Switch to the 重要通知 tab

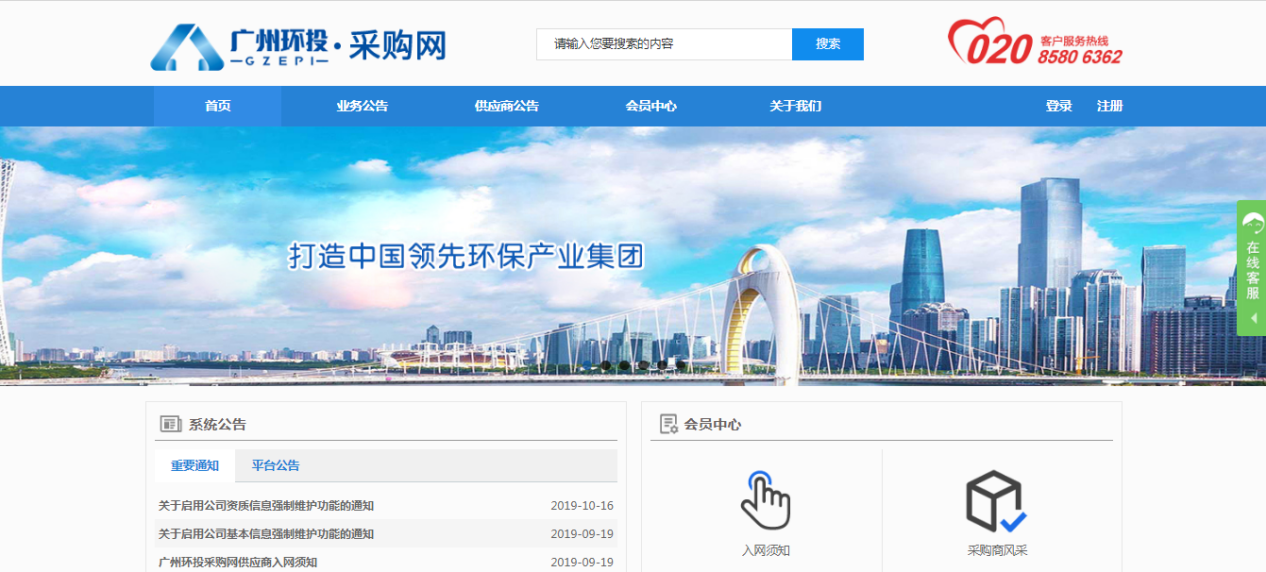point(195,465)
